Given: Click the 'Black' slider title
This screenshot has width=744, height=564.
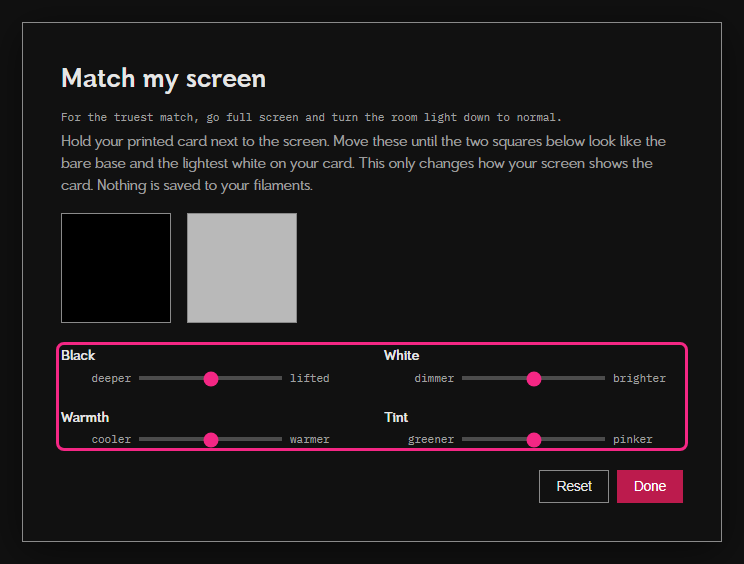Looking at the screenshot, I should [x=78, y=355].
